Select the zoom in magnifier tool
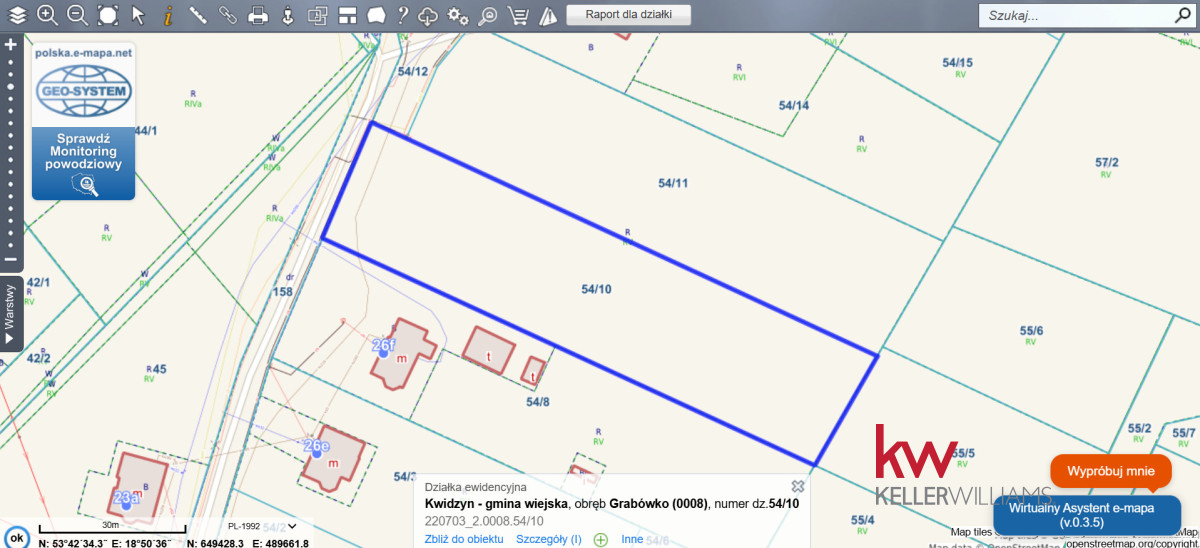1200x548 pixels. (47, 15)
